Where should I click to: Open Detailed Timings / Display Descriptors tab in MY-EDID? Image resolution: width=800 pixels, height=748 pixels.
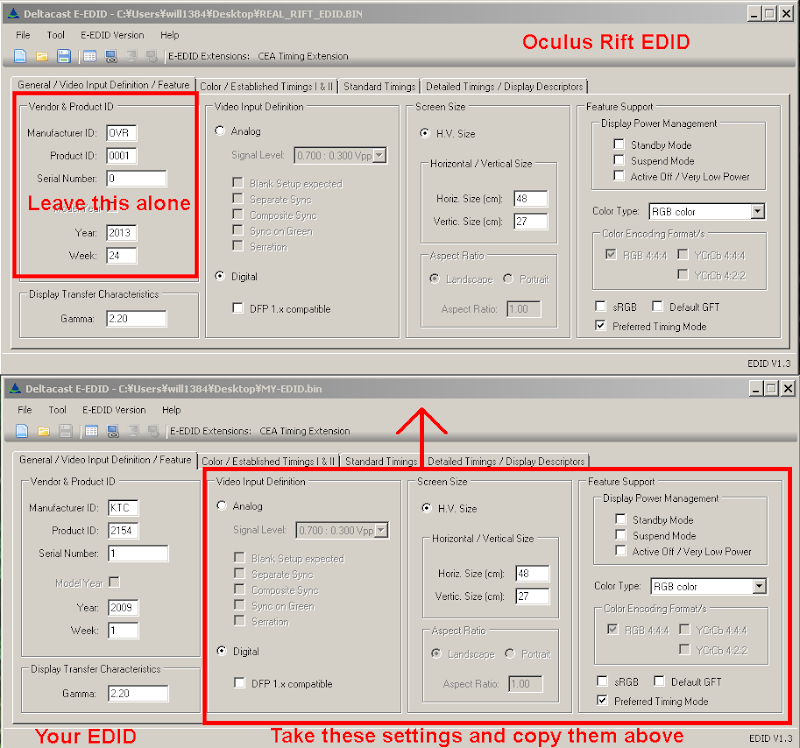[506, 462]
